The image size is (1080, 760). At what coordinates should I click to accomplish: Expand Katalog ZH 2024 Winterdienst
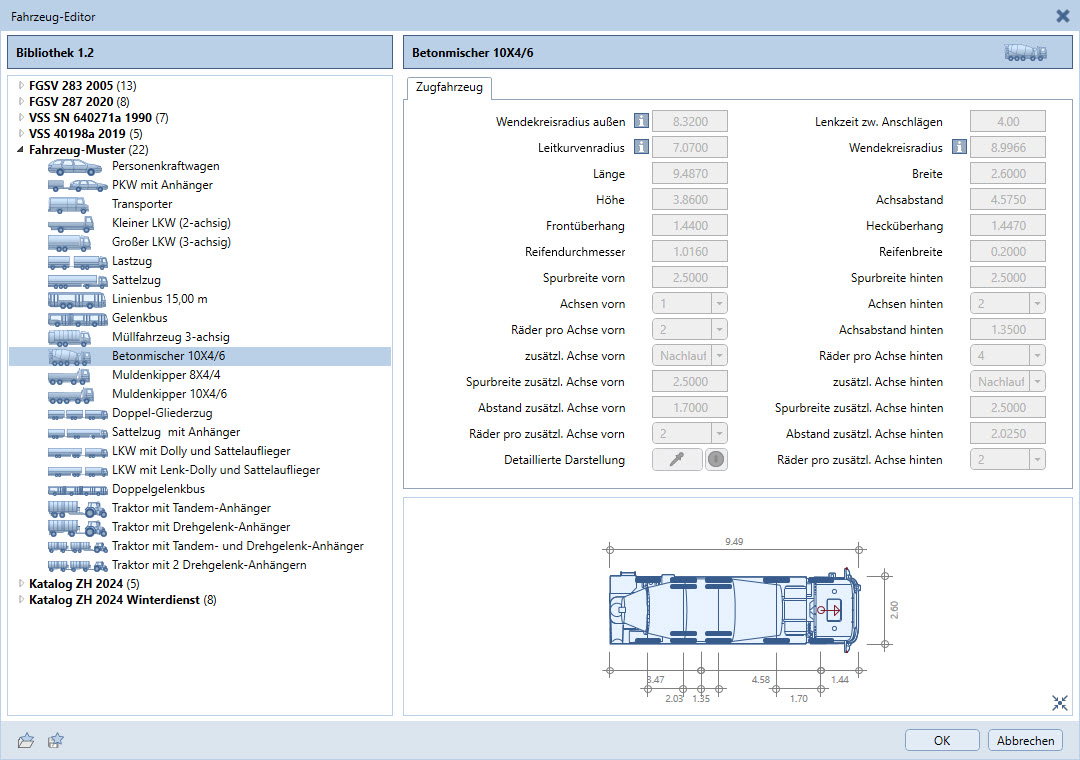click(x=21, y=600)
